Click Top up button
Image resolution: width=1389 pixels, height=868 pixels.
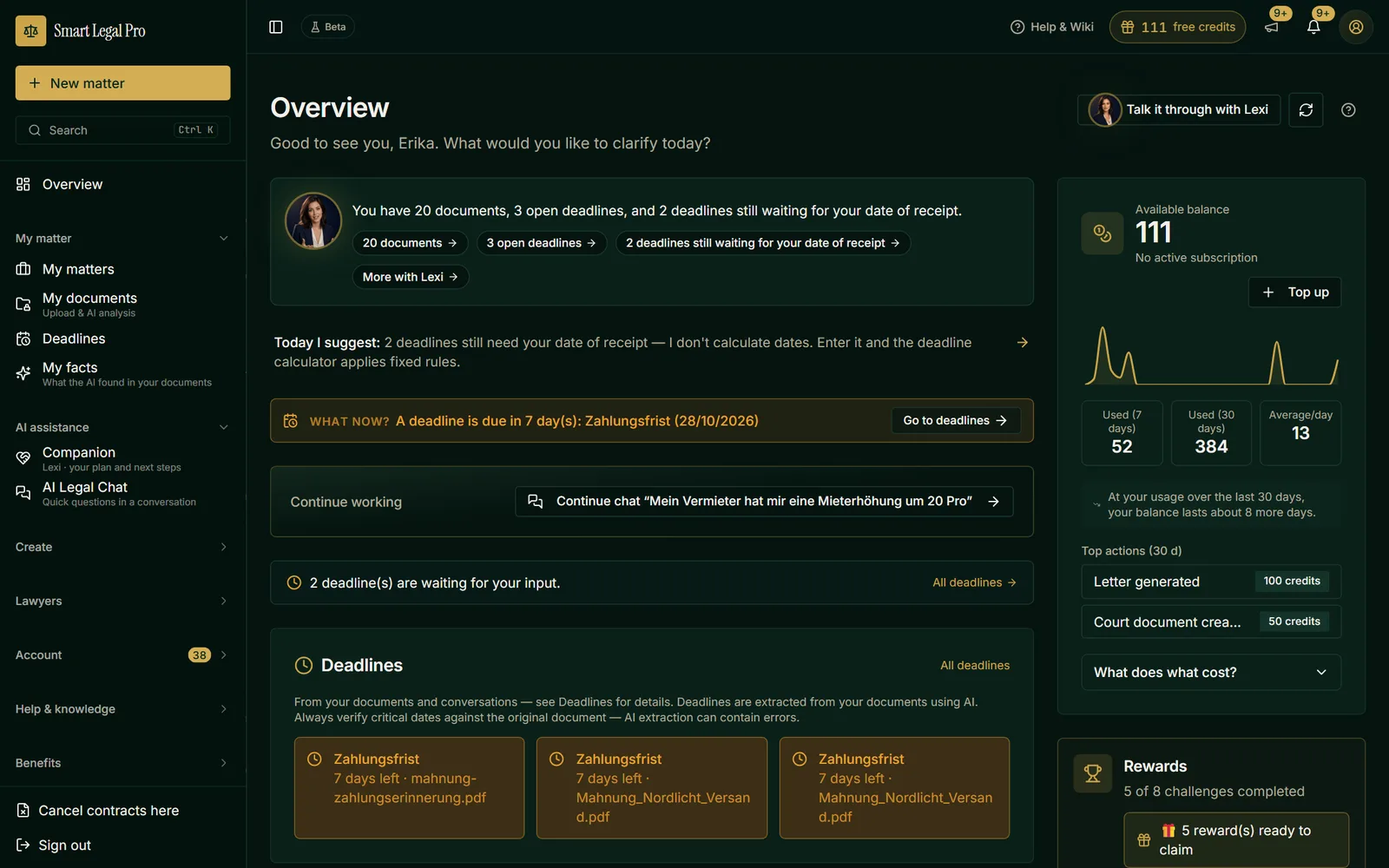tap(1294, 293)
